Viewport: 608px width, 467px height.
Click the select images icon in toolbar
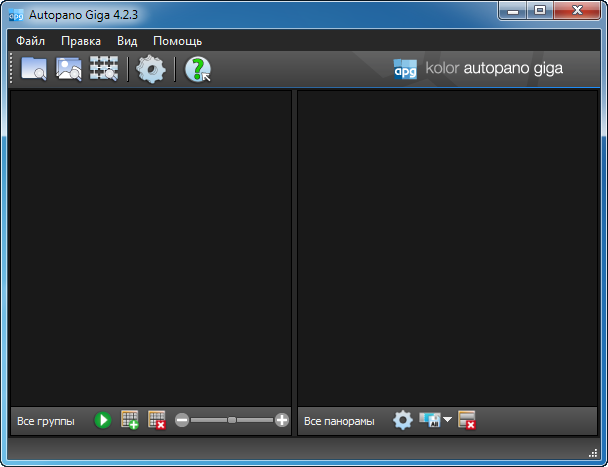tap(69, 69)
